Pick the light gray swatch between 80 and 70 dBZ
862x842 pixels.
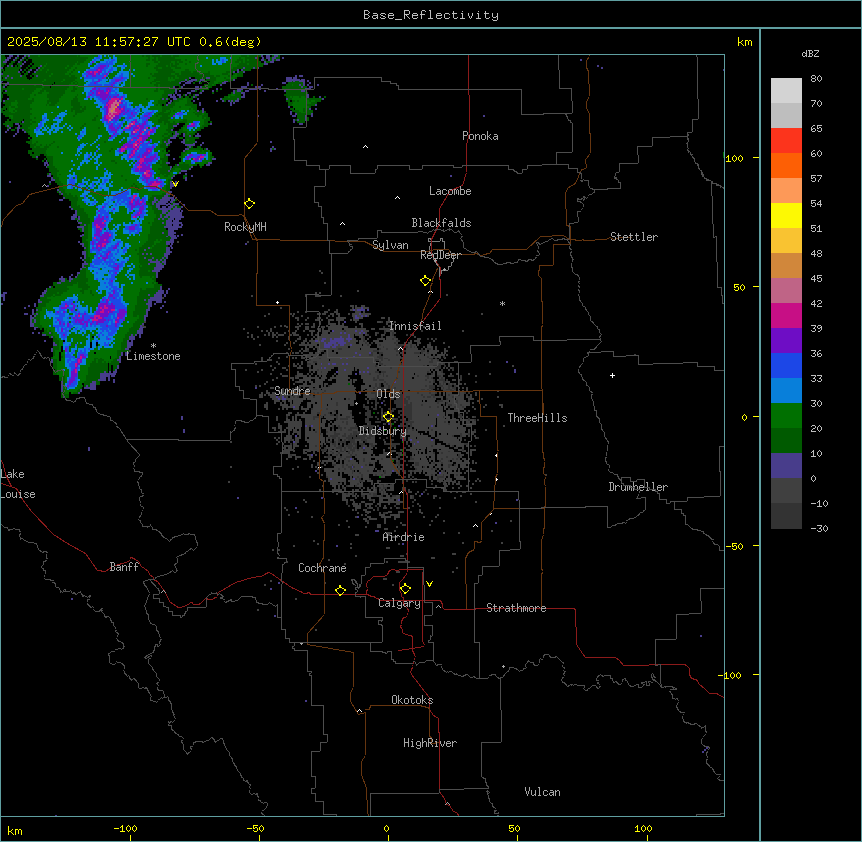(x=786, y=91)
